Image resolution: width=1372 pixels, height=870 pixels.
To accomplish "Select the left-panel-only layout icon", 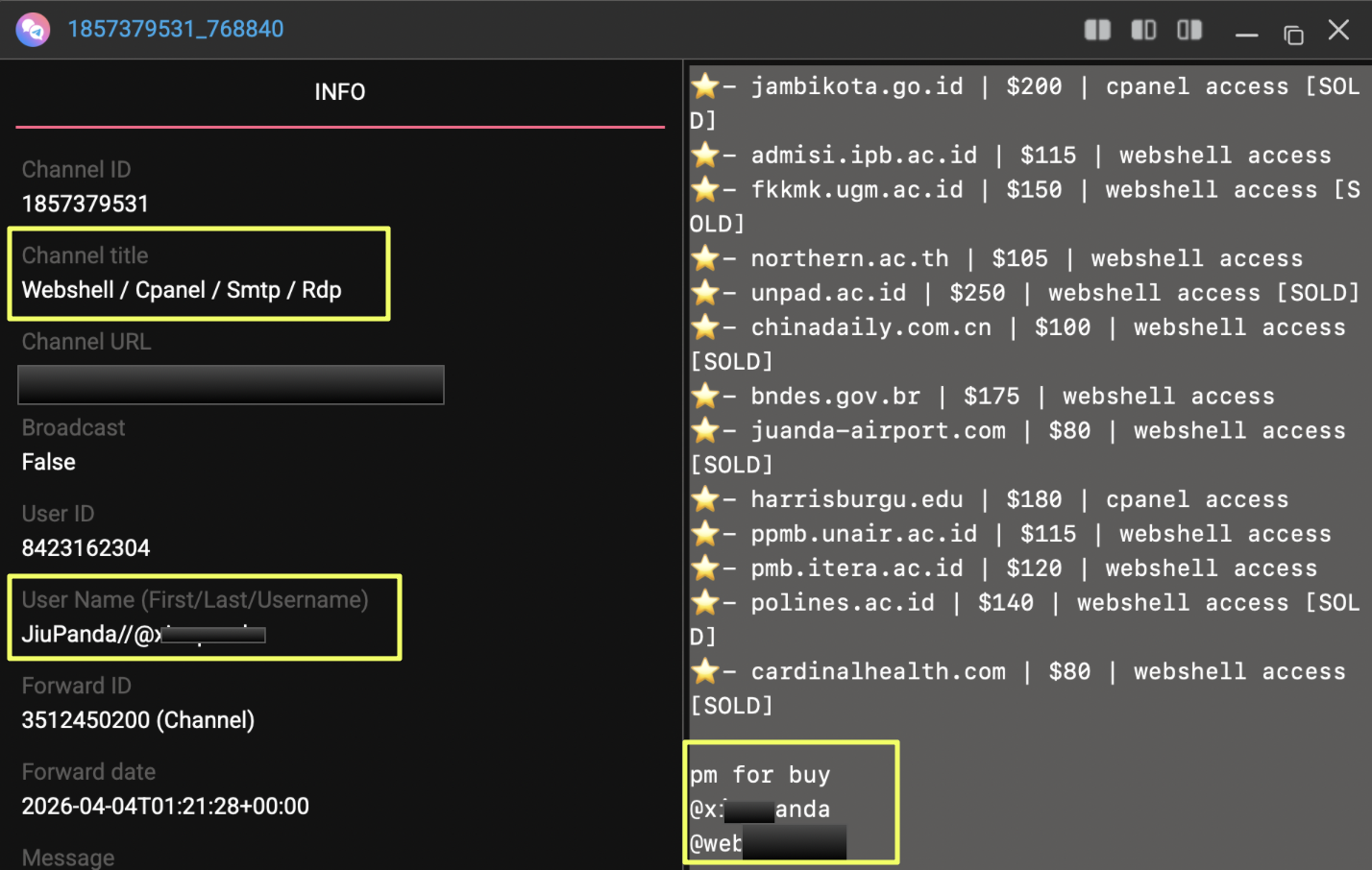I will pos(1143,30).
